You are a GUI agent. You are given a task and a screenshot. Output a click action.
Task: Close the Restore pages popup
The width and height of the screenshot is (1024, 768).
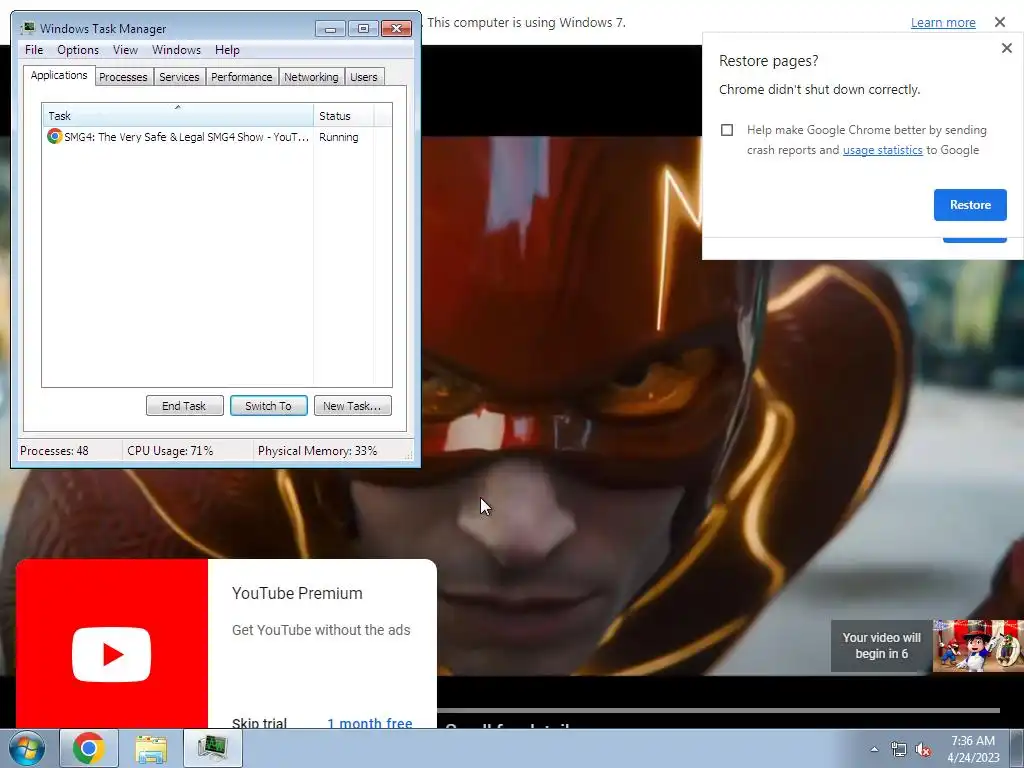1006,48
